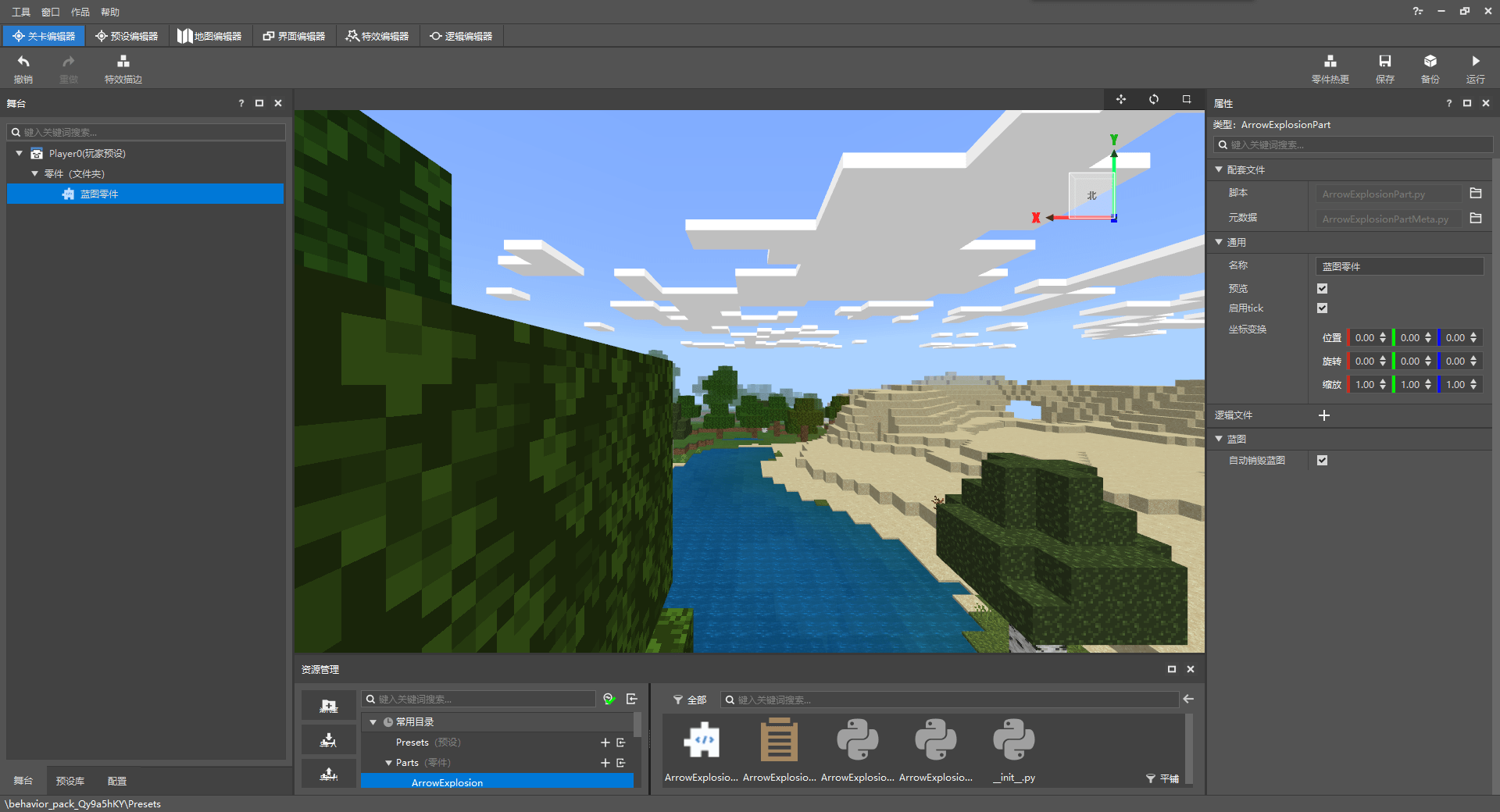Image resolution: width=1500 pixels, height=812 pixels.
Task: Select the move gizmo tool above viewport
Action: pyautogui.click(x=1121, y=99)
